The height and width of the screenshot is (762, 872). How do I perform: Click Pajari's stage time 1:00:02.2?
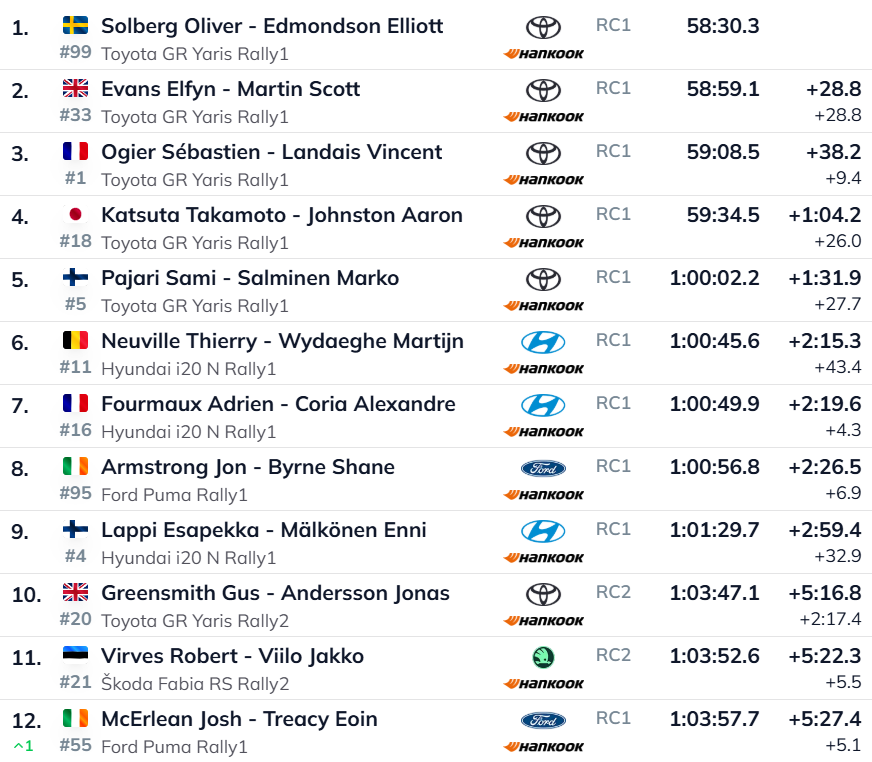[x=714, y=278]
